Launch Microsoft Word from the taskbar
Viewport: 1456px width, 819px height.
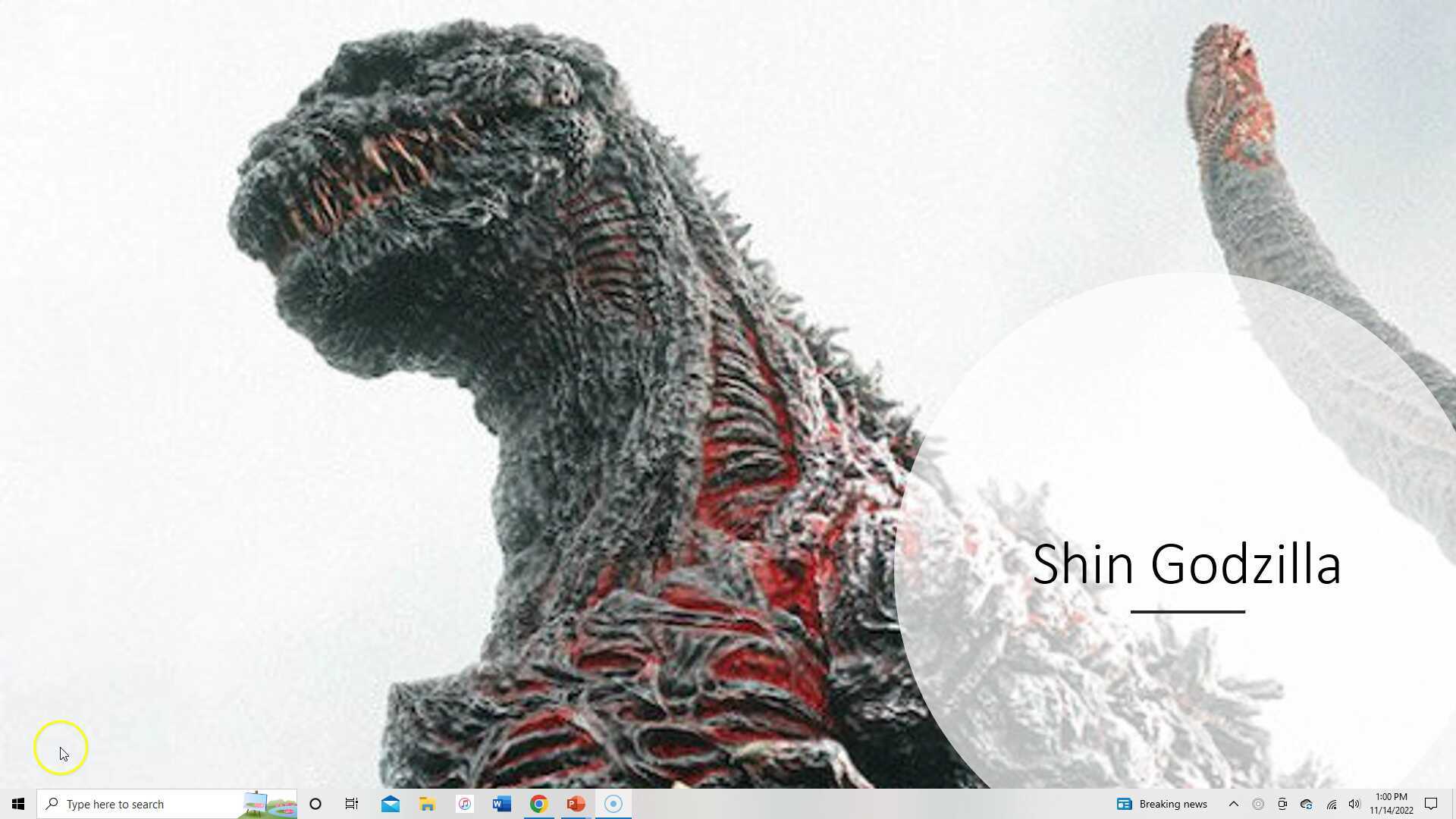[501, 804]
